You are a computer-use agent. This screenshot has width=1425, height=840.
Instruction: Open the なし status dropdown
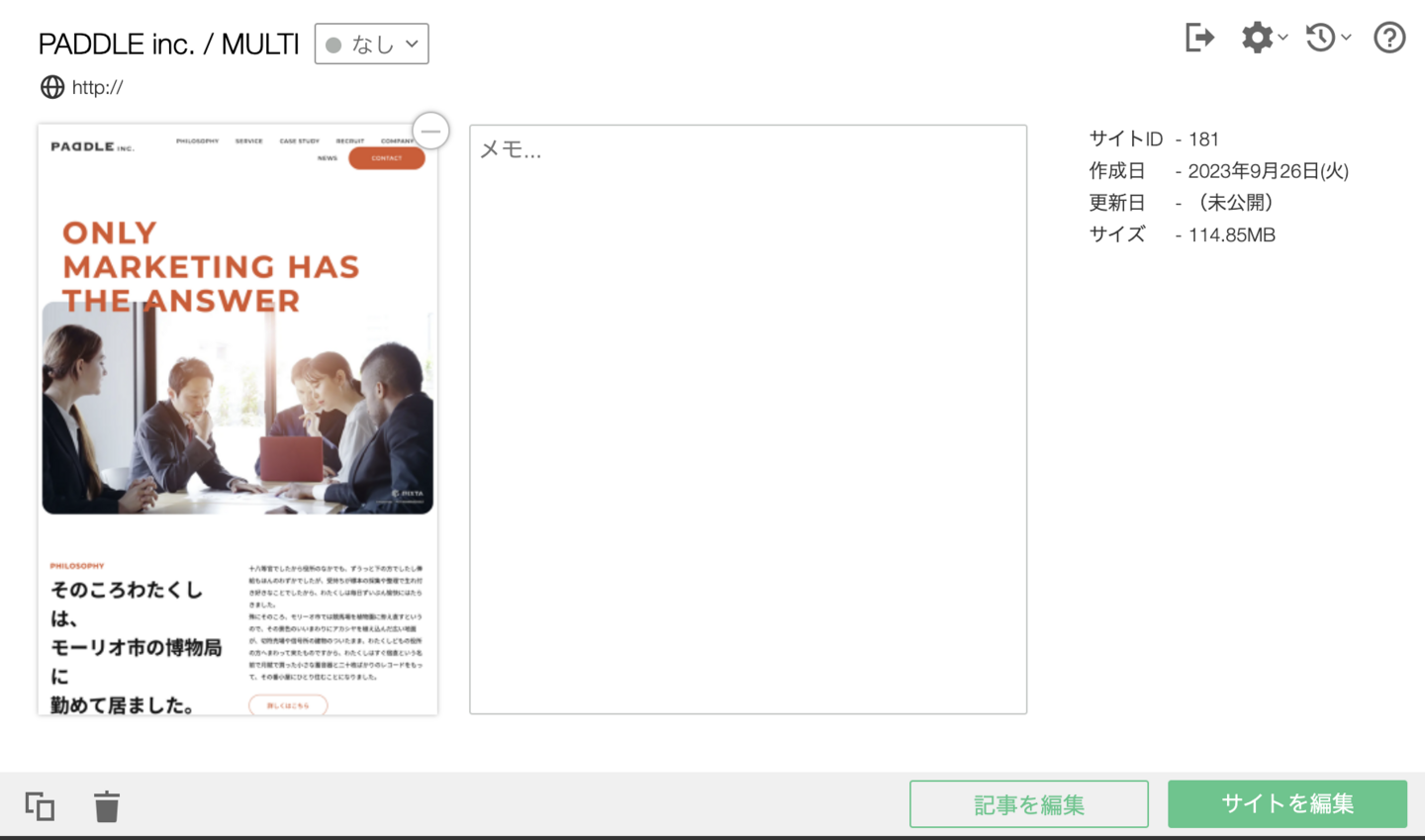[372, 45]
